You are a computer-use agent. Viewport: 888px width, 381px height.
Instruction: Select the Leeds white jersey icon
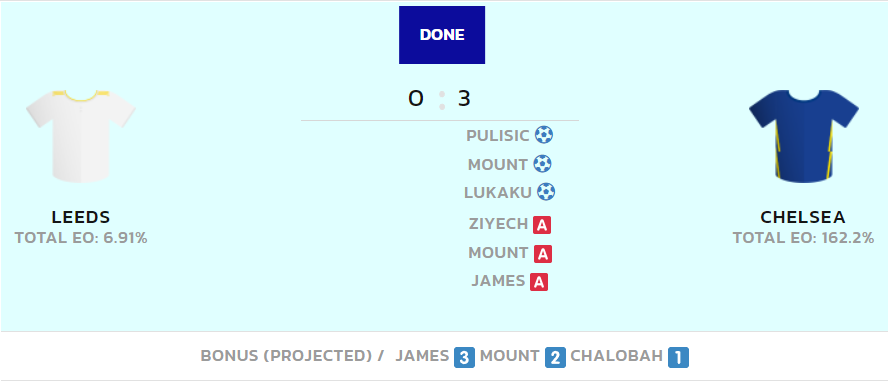(81, 136)
